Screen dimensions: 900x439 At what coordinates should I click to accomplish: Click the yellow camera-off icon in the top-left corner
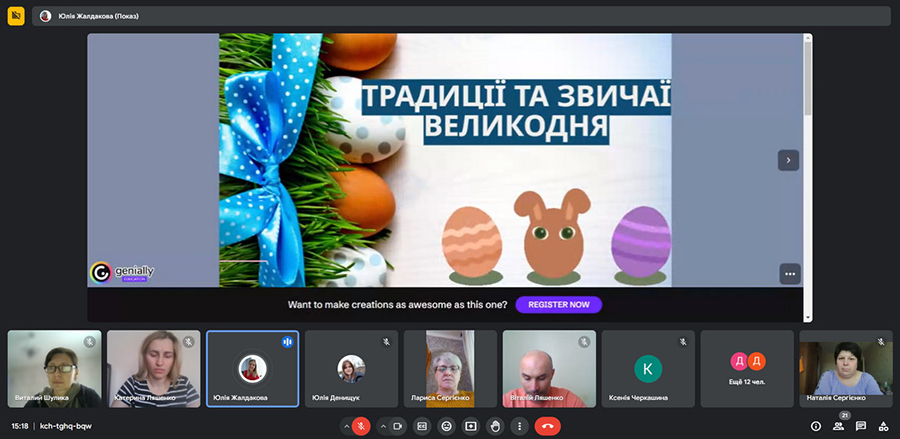[x=16, y=16]
